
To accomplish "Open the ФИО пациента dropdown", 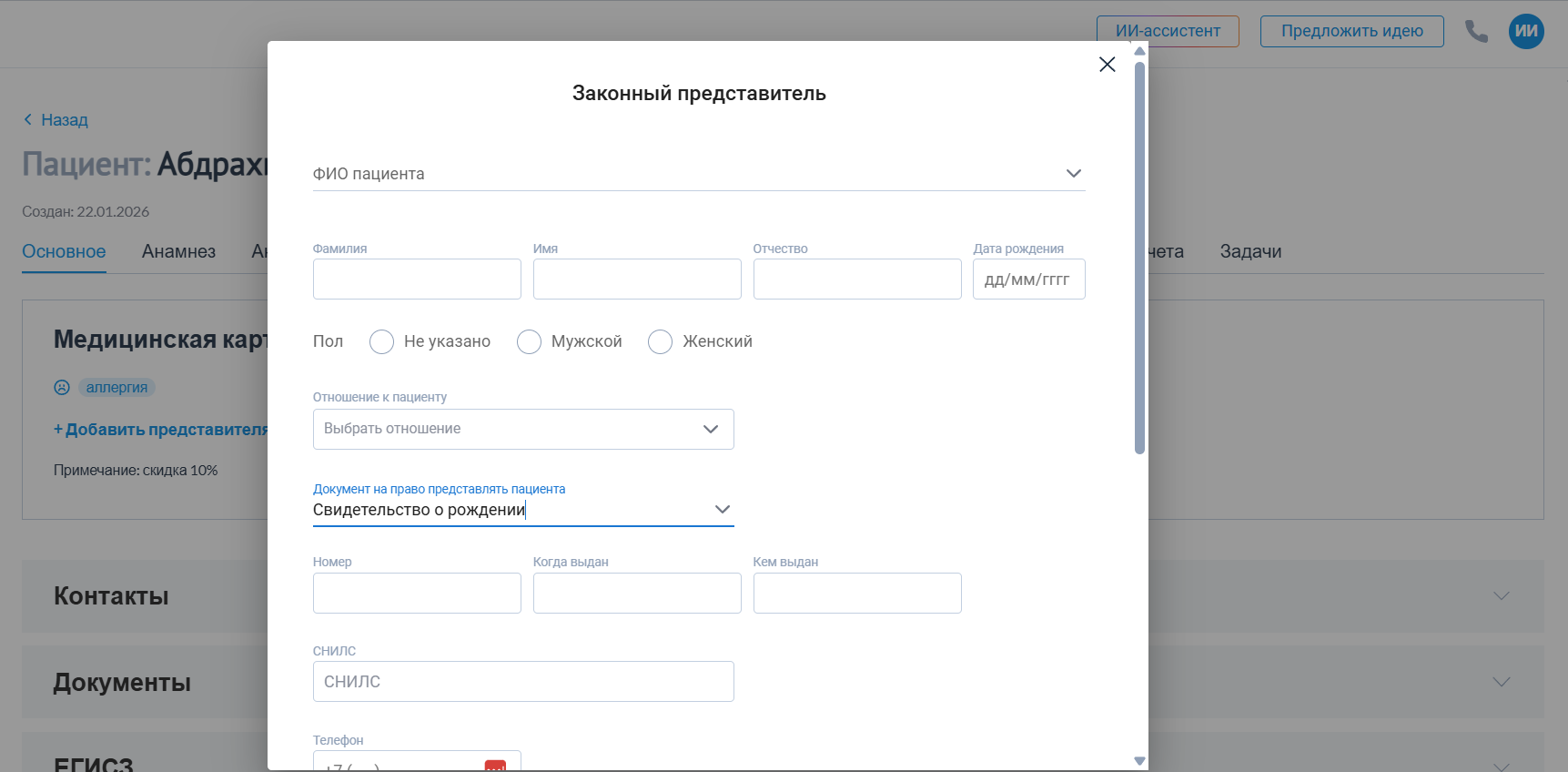I will point(699,174).
